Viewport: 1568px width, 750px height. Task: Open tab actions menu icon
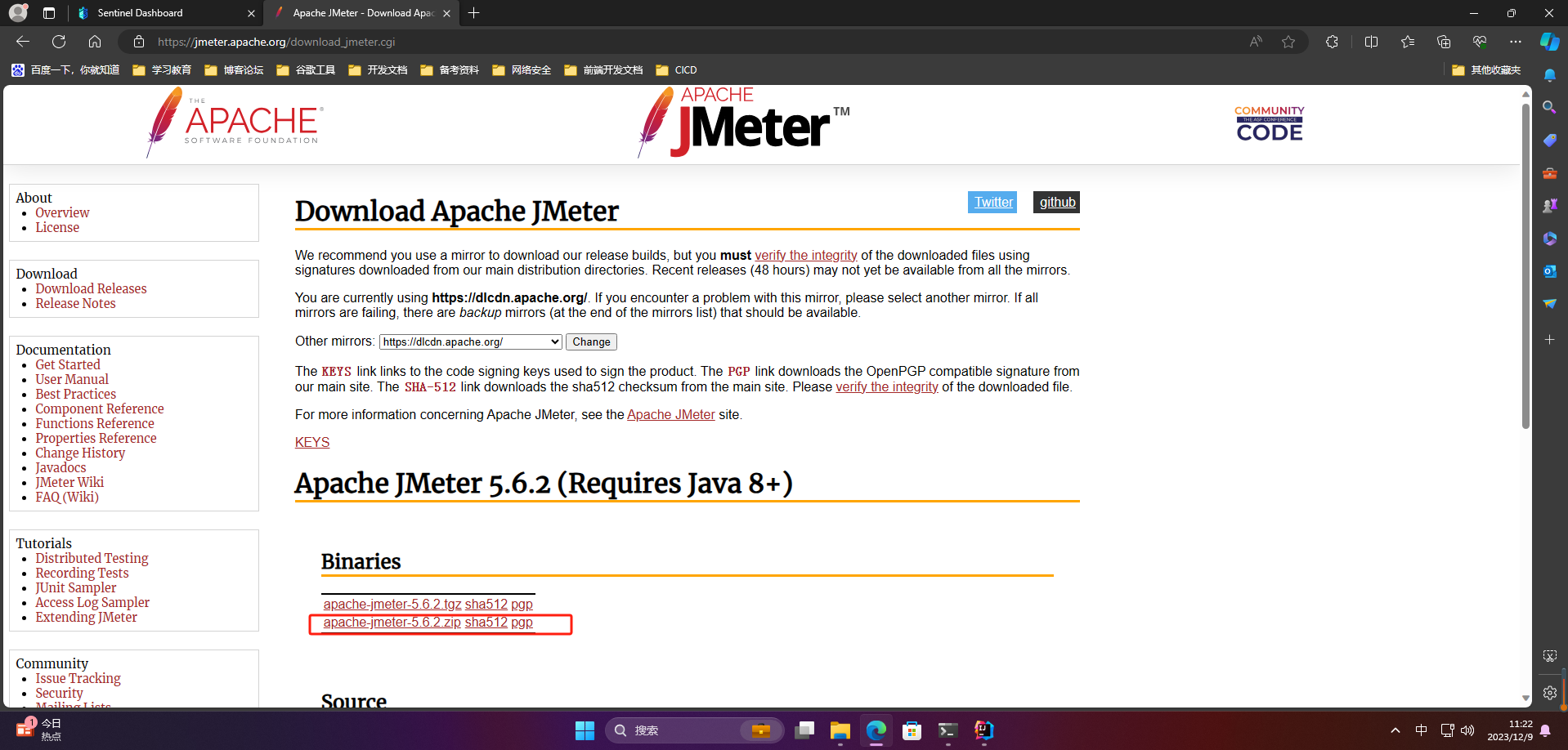(49, 13)
